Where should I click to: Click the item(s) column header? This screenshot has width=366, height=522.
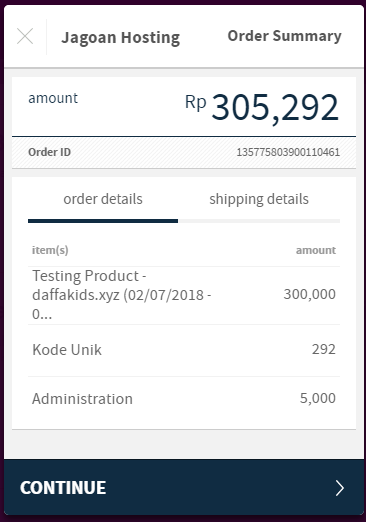pyautogui.click(x=50, y=250)
